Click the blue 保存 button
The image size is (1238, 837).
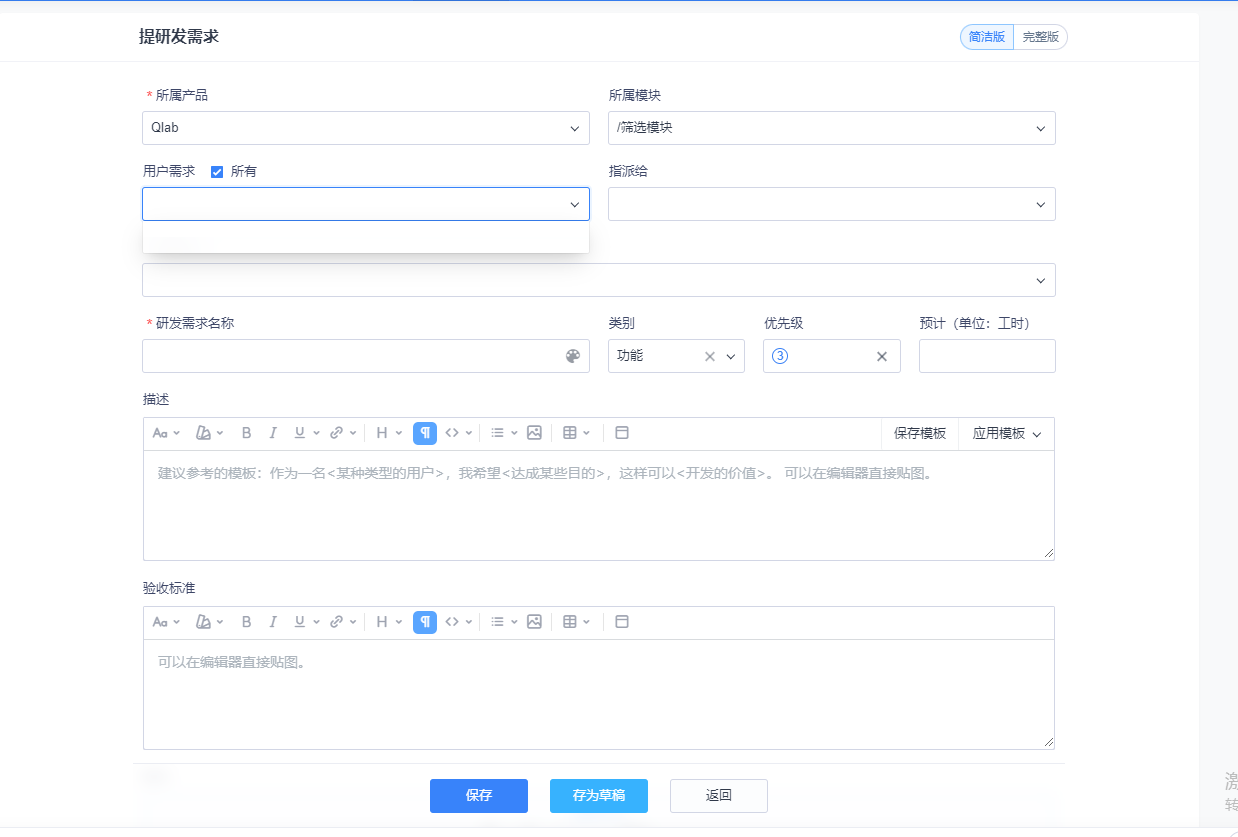pyautogui.click(x=479, y=796)
